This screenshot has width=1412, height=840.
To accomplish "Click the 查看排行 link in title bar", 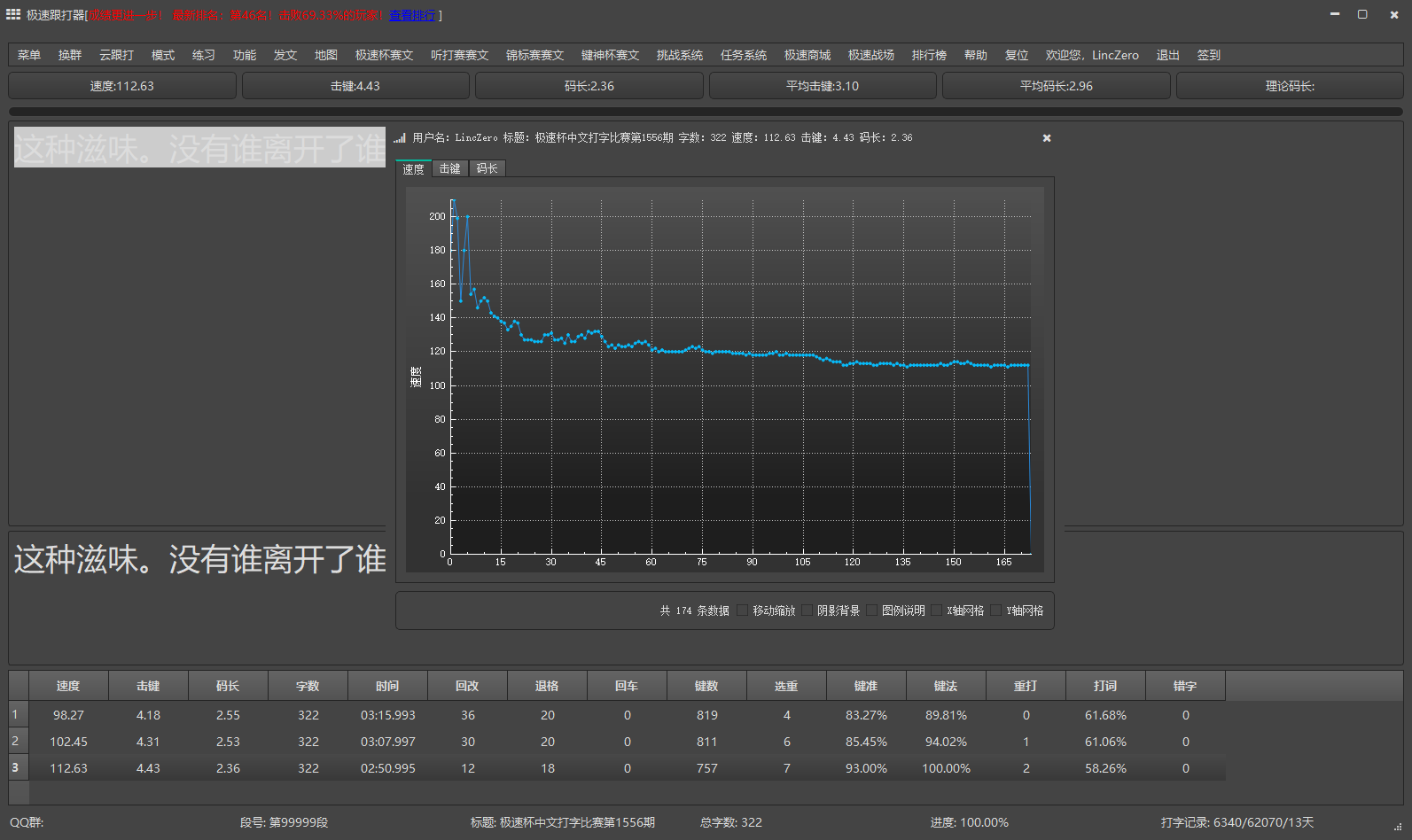I will click(412, 15).
